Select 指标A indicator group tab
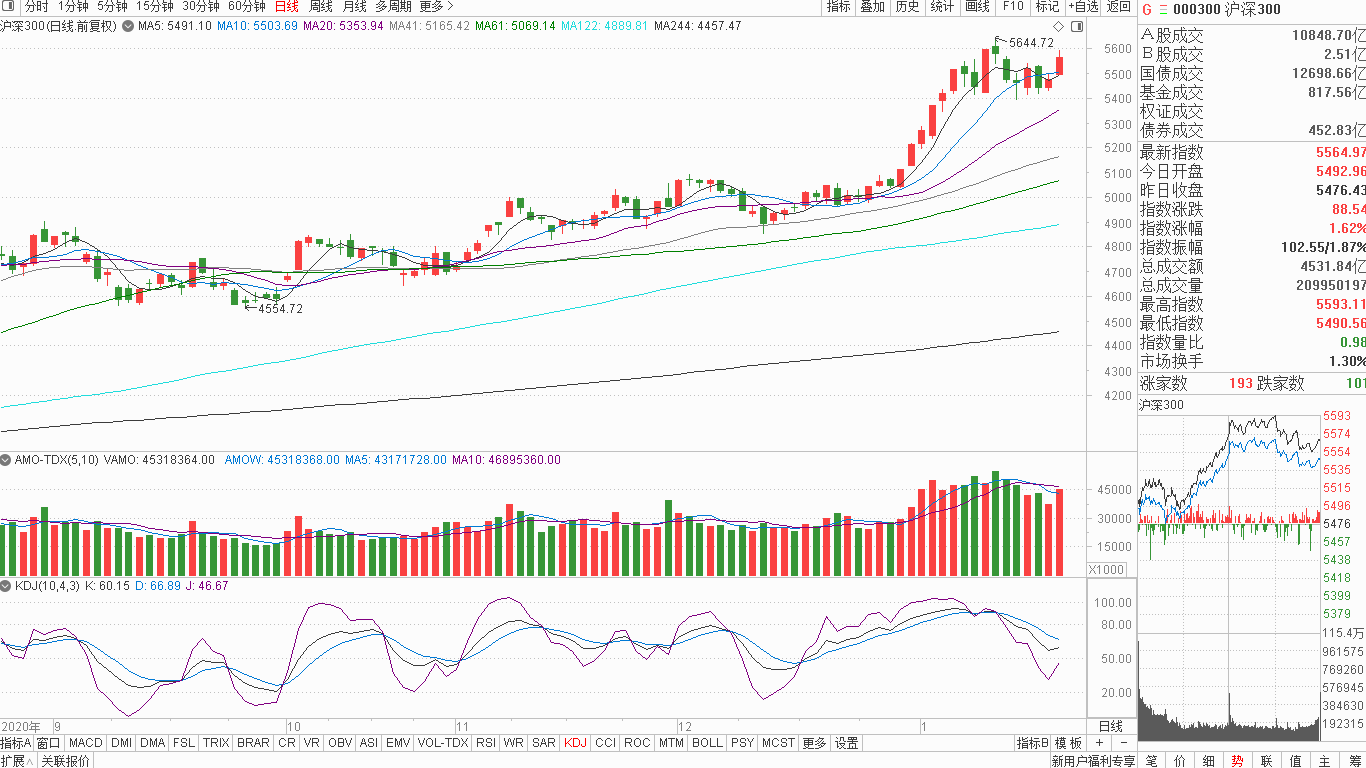This screenshot has width=1366, height=768. 16,743
